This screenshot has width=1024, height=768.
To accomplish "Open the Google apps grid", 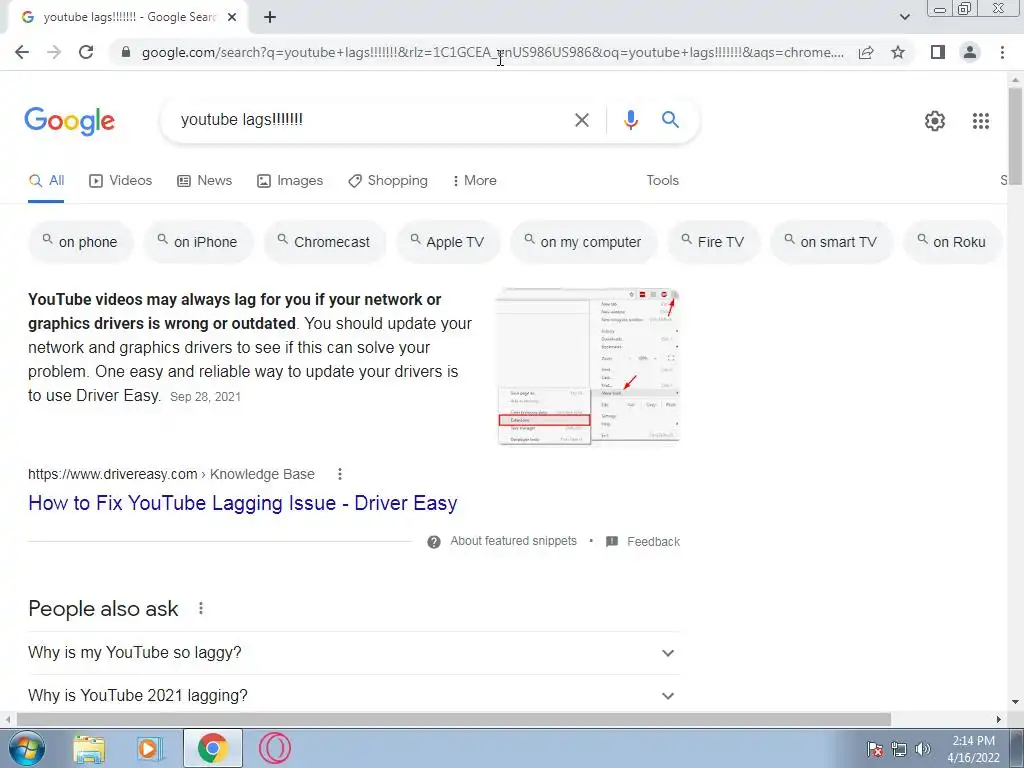I will (980, 121).
